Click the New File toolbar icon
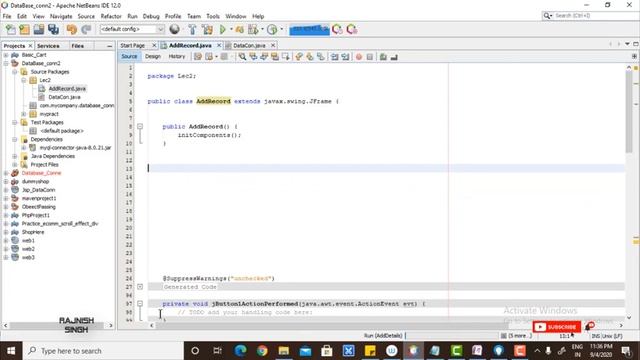Screen dimensions: 640x360 click(11, 29)
